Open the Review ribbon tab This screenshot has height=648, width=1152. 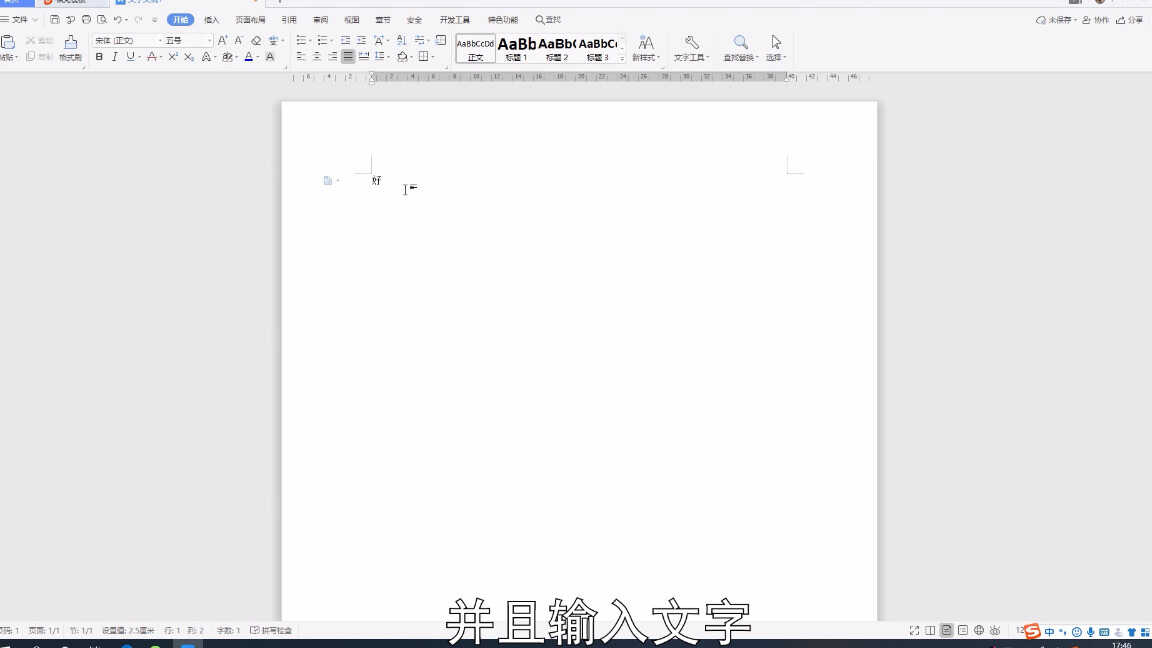pos(320,20)
